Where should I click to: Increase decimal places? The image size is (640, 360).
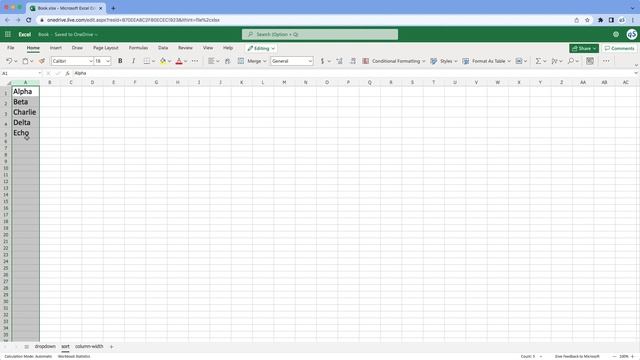coord(339,61)
